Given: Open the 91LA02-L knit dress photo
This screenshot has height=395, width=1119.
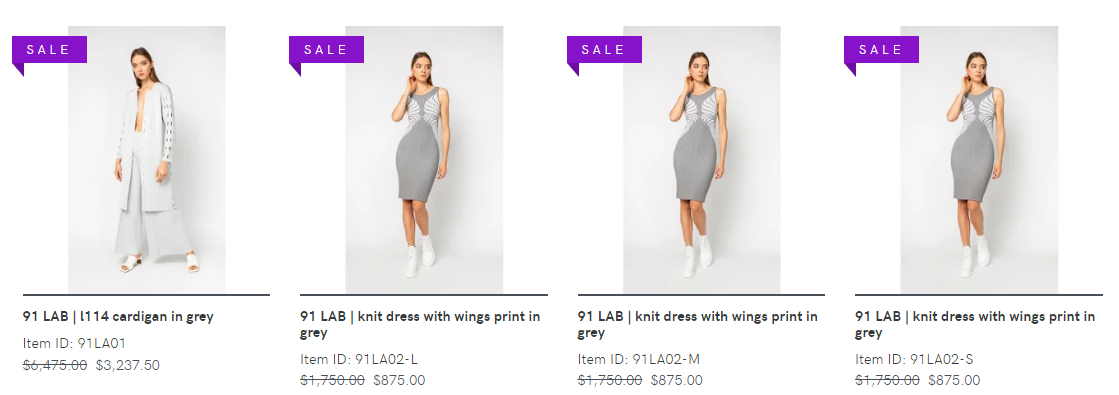Looking at the screenshot, I should click(424, 159).
